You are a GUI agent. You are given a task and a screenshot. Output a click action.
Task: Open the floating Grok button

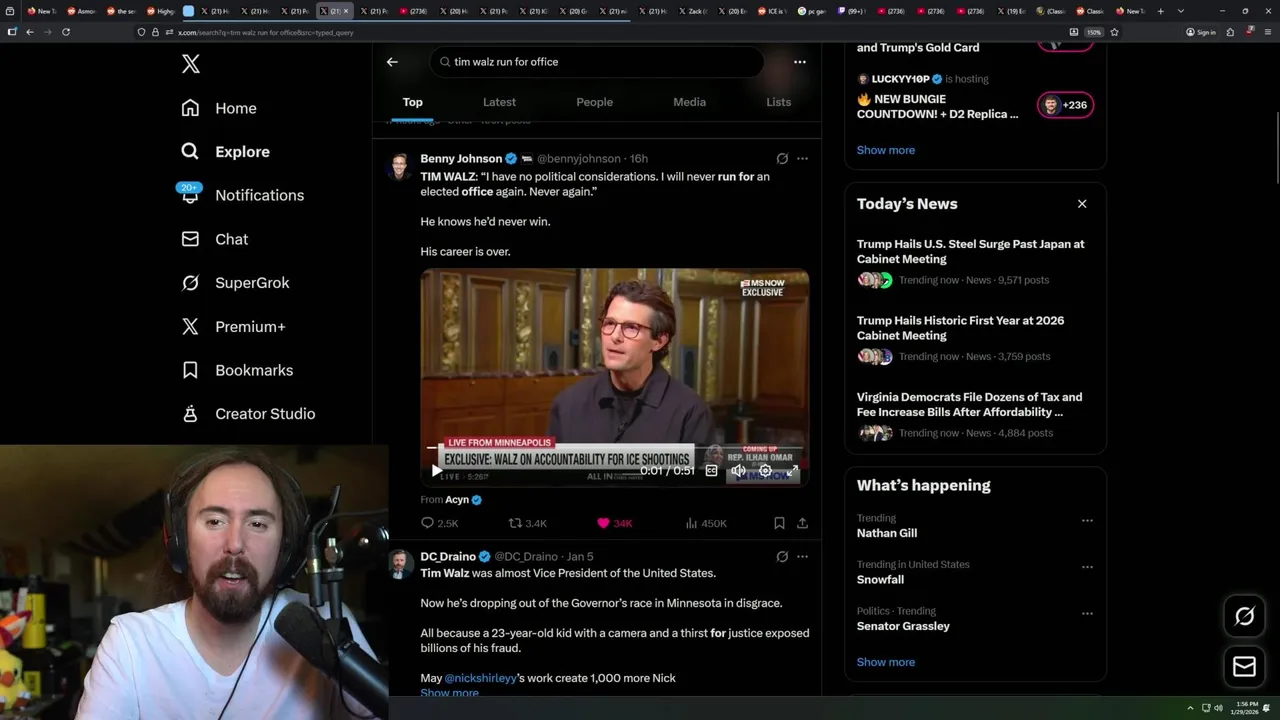click(1244, 617)
